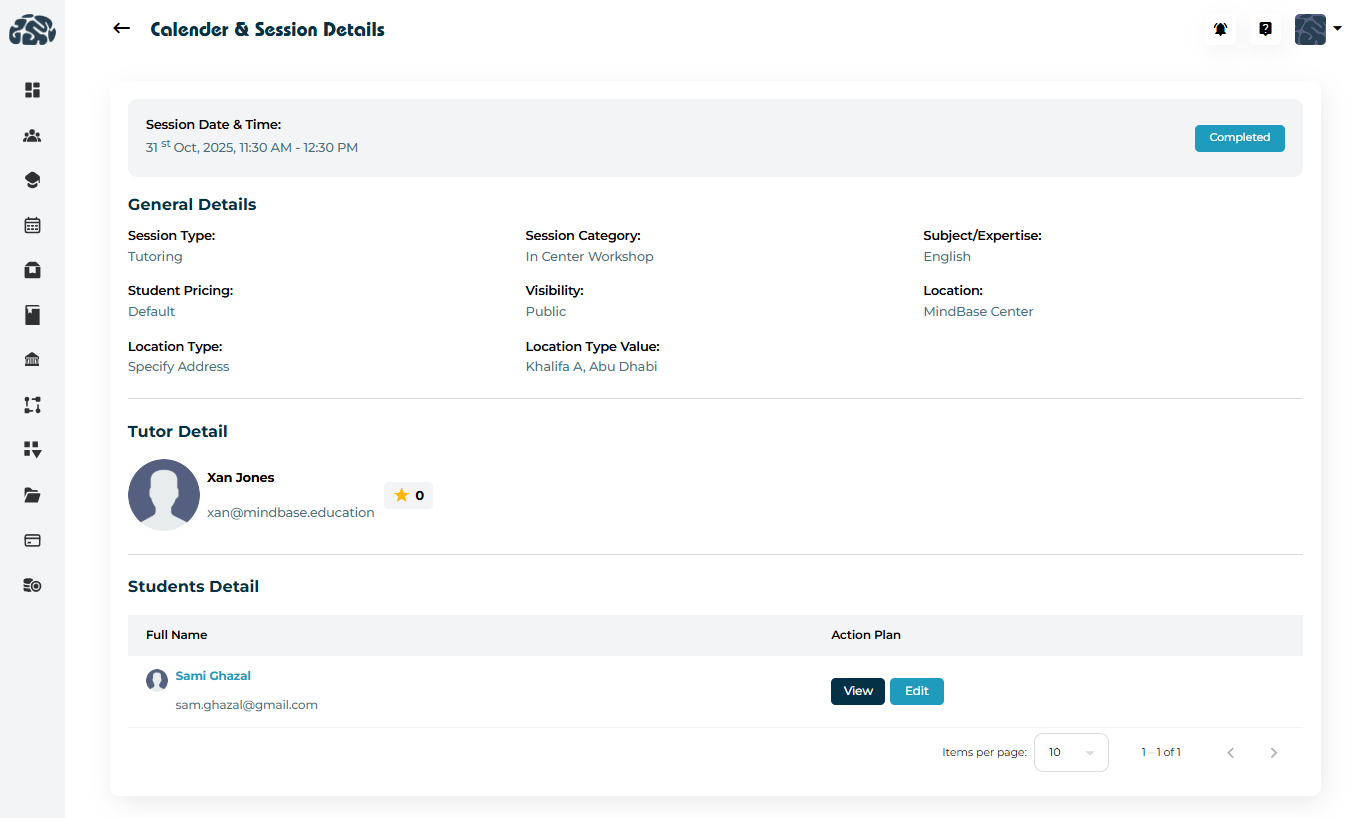Viewport: 1366px width, 818px height.
Task: Click the credit card sidebar icon
Action: pos(32,540)
